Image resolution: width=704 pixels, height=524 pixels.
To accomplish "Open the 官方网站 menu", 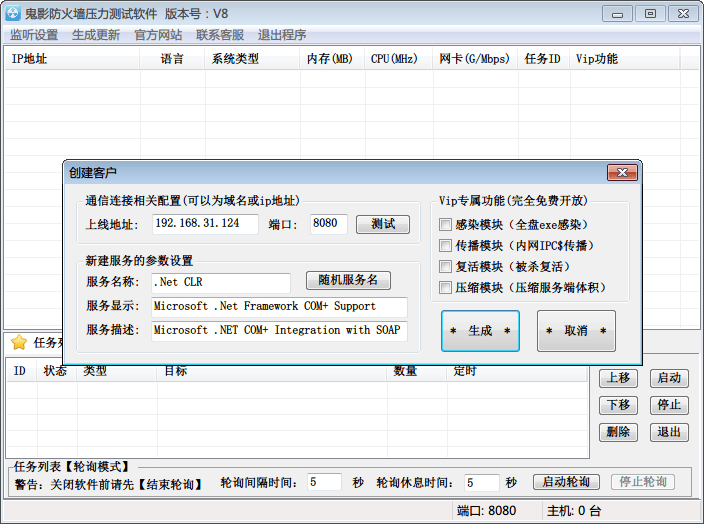I will (x=158, y=35).
